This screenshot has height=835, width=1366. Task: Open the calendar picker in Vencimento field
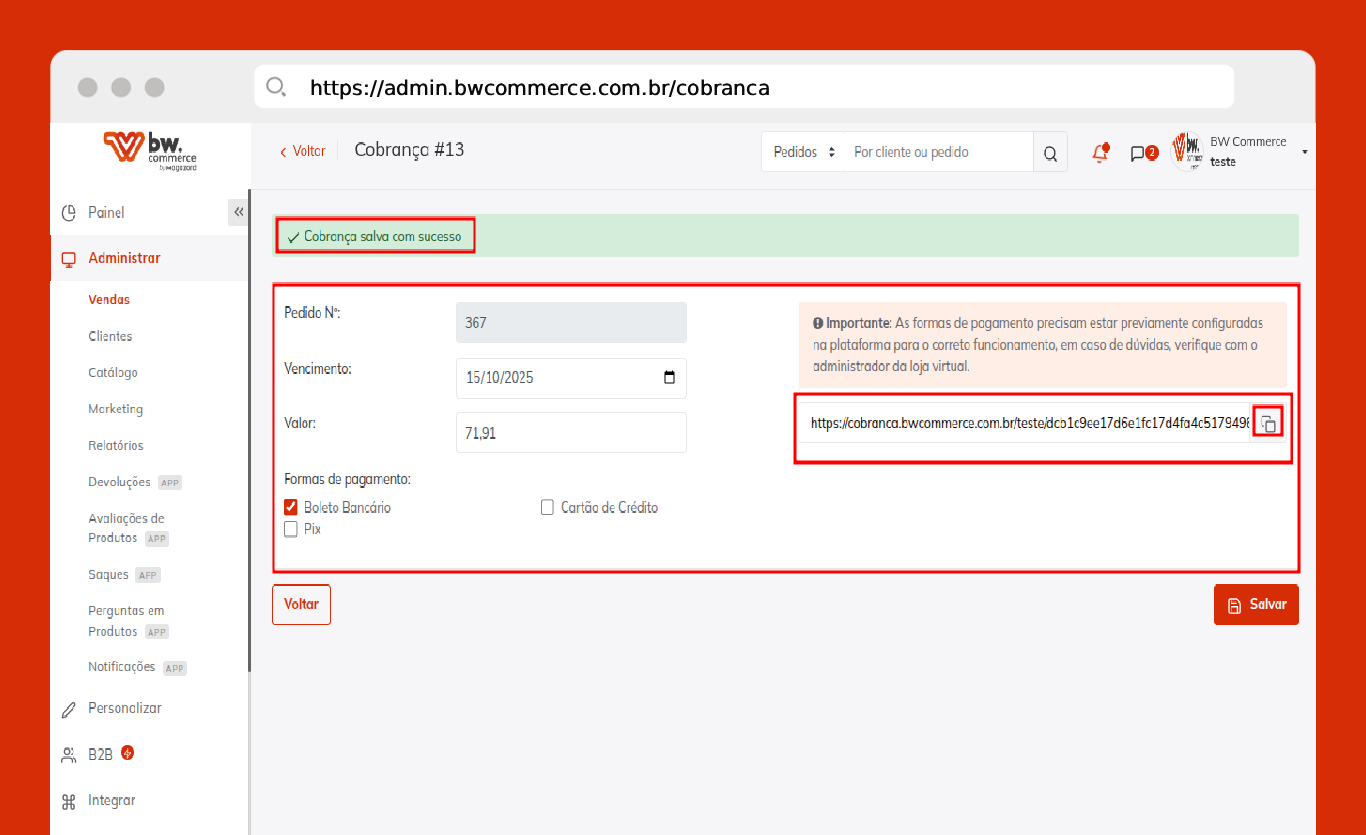[x=669, y=378]
